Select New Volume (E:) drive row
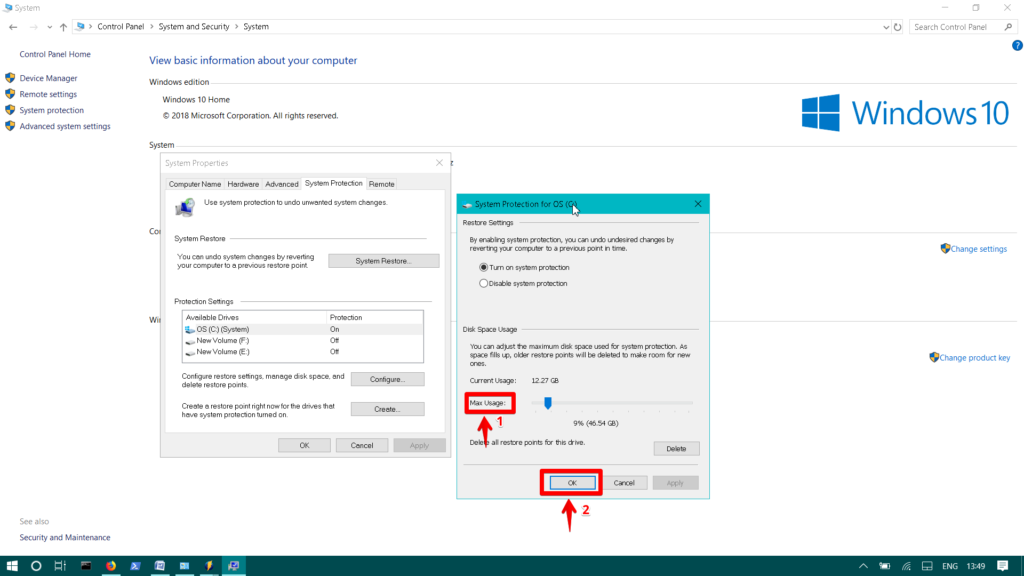Image resolution: width=1024 pixels, height=576 pixels. pyautogui.click(x=303, y=351)
